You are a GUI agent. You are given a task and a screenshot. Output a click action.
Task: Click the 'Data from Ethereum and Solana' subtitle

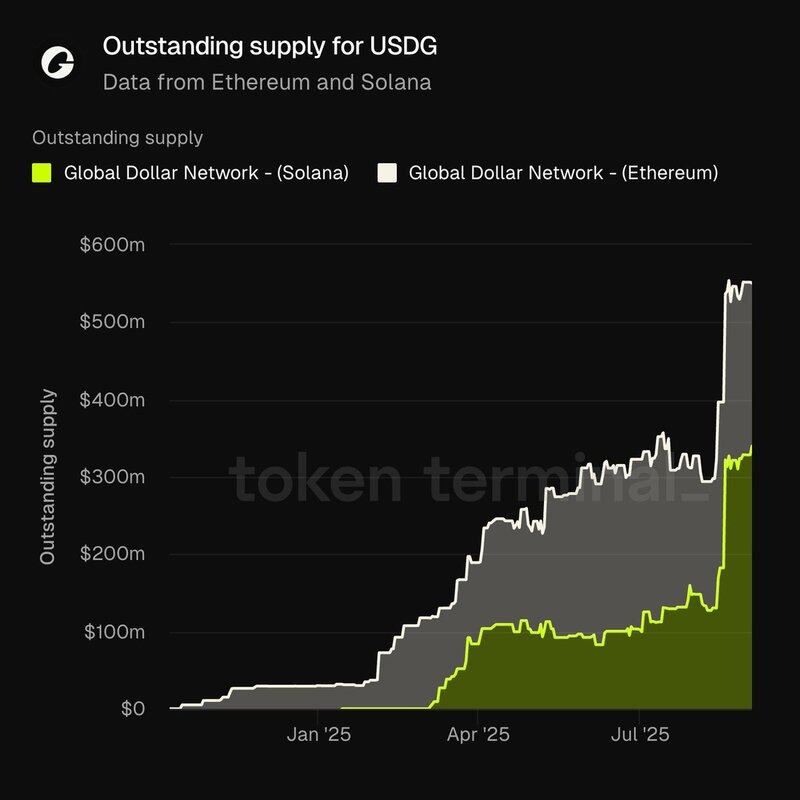pos(267,82)
